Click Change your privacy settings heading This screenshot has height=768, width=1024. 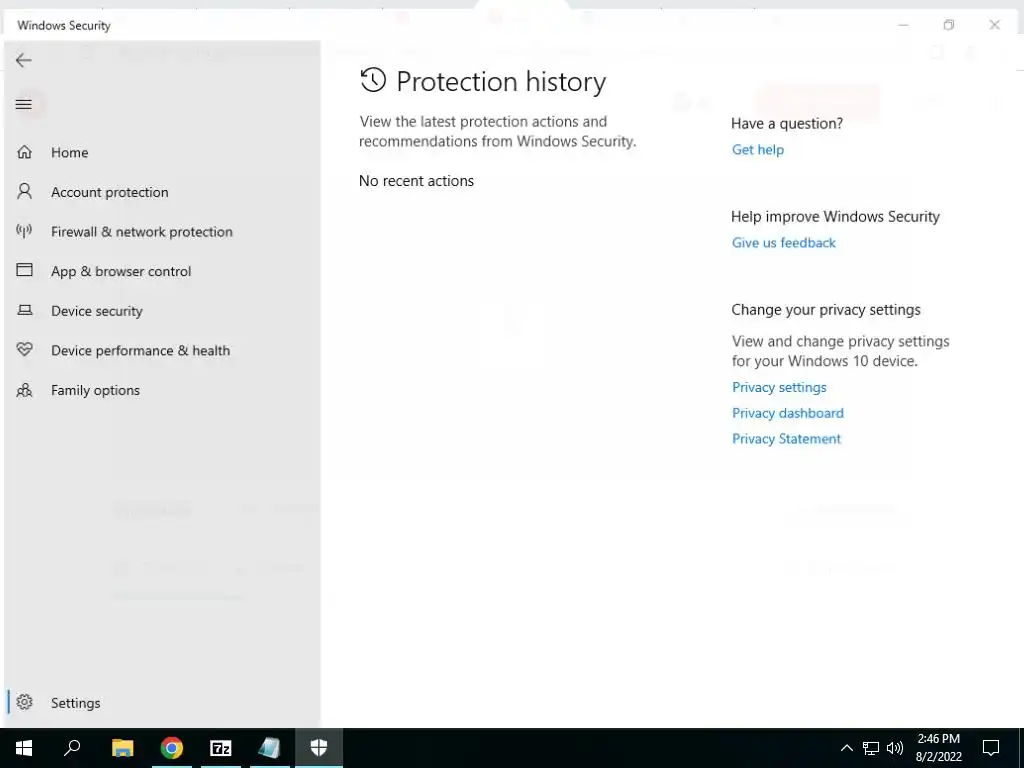(x=826, y=310)
